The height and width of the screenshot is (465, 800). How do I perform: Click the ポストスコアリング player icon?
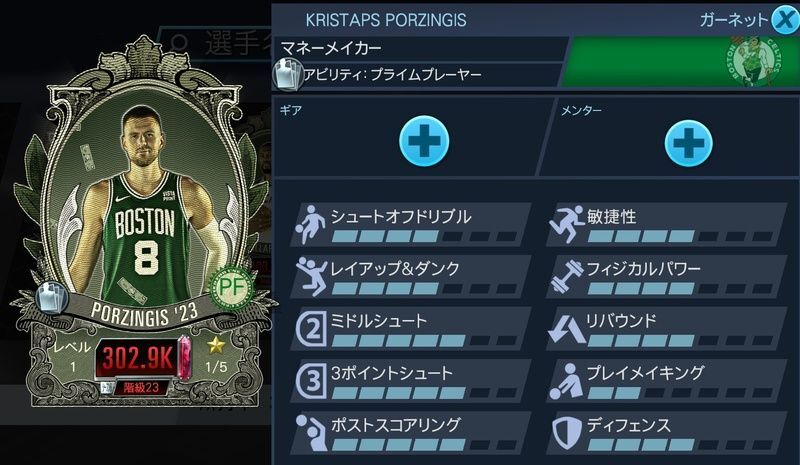click(x=311, y=433)
